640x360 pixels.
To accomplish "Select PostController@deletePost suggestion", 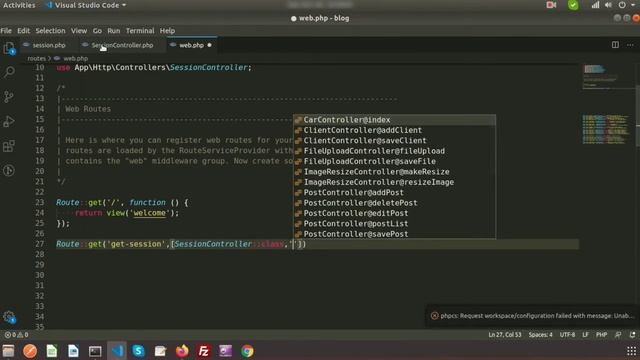I will tap(394, 203).
